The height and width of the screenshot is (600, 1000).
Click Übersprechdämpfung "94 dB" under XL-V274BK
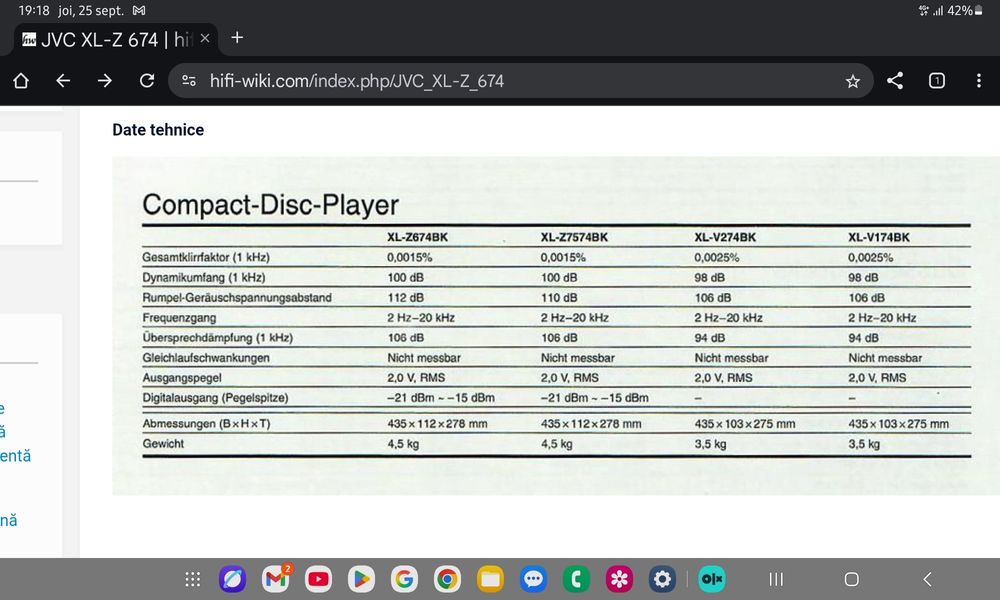point(710,338)
